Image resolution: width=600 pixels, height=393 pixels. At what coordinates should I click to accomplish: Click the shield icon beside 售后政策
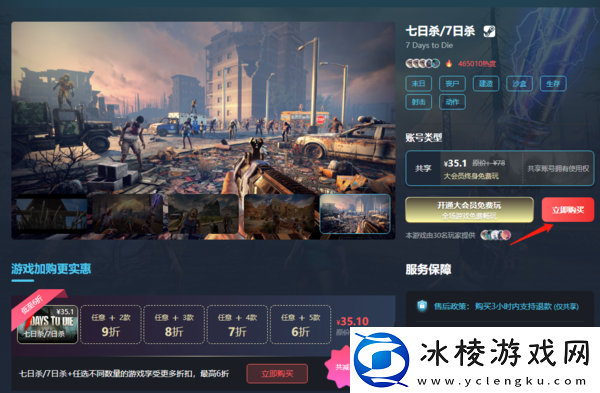click(422, 306)
